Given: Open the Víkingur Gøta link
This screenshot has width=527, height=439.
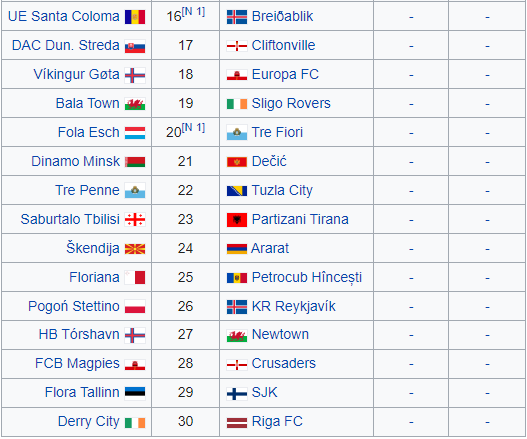Looking at the screenshot, I should click(76, 75).
